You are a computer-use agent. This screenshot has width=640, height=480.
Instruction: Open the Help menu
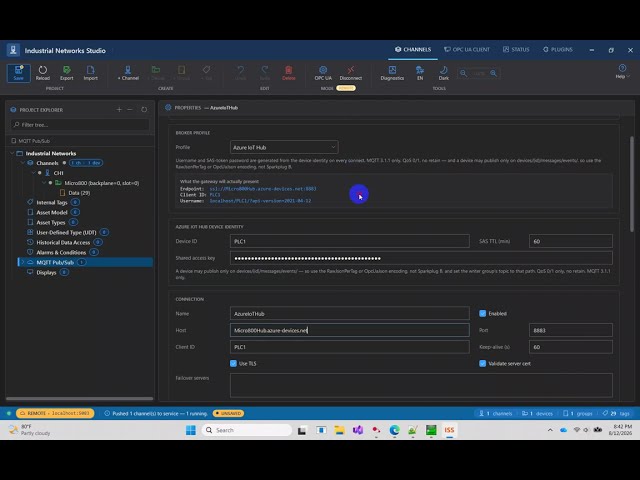[622, 71]
